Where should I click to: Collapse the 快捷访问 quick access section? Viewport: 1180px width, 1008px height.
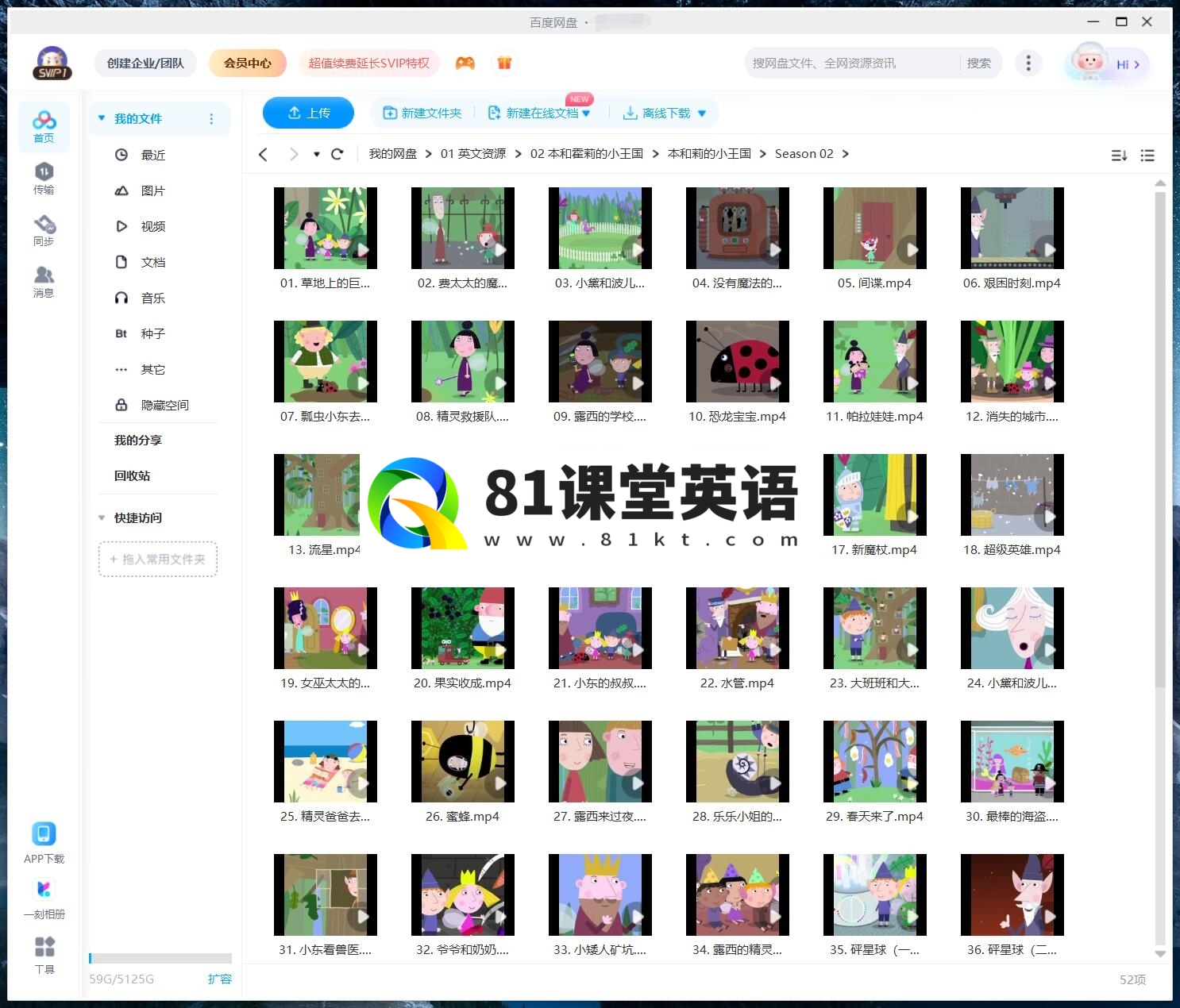click(102, 517)
